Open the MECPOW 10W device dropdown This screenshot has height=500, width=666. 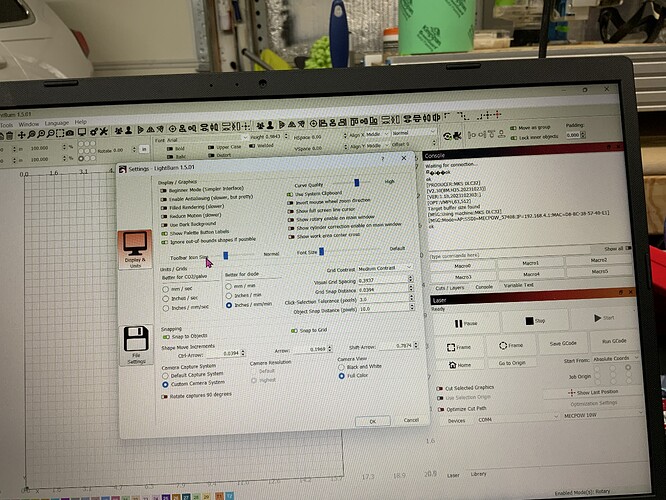(x=602, y=415)
